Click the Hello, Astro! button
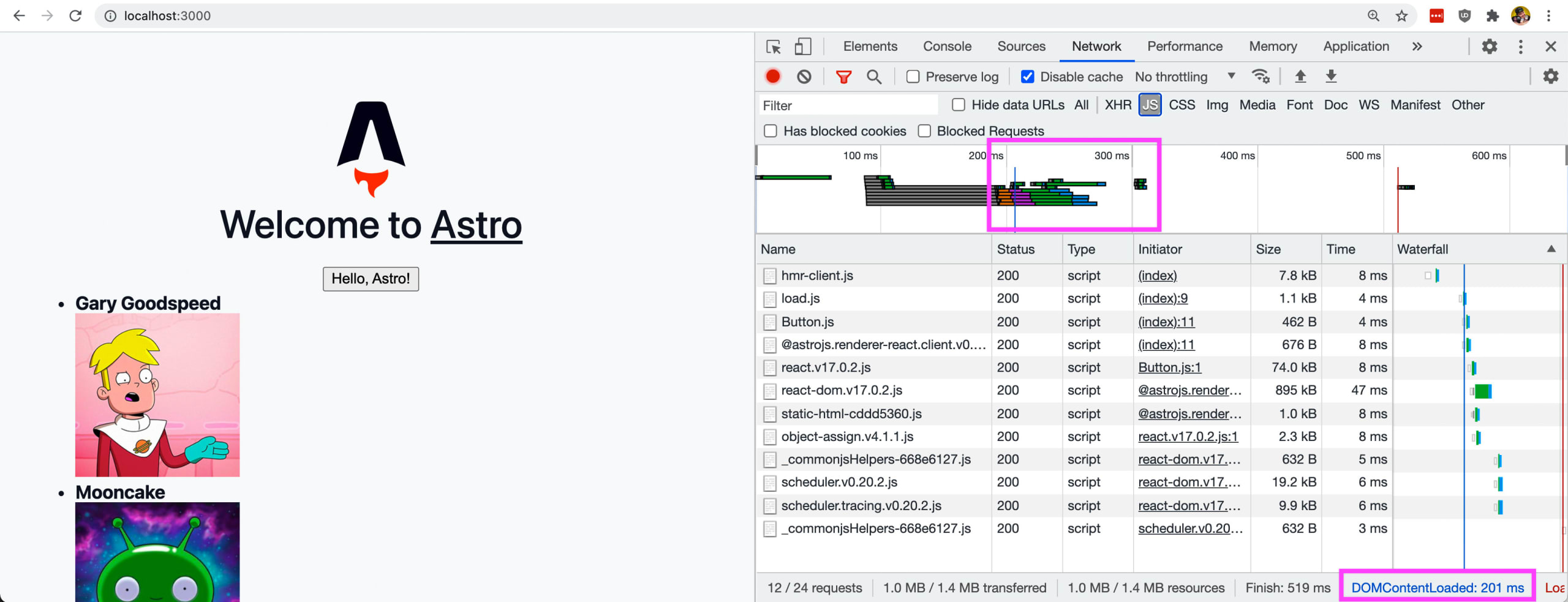 click(371, 279)
